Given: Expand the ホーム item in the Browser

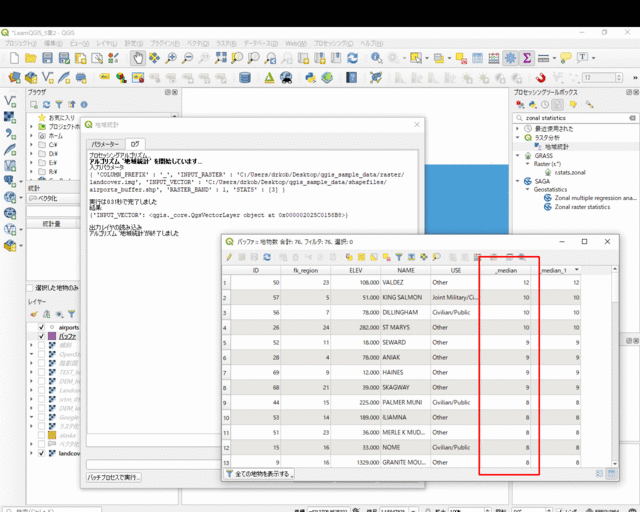Looking at the screenshot, I should 31,136.
